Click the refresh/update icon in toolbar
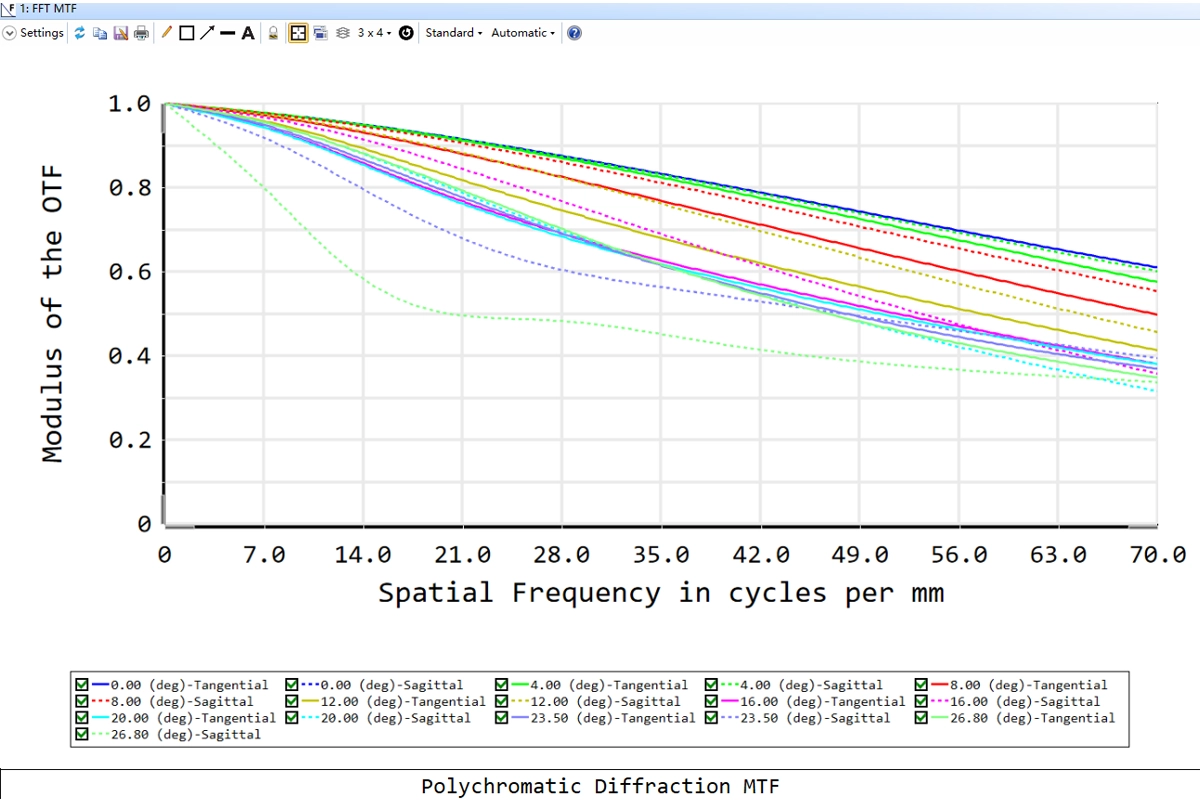1200x800 pixels. (x=80, y=33)
